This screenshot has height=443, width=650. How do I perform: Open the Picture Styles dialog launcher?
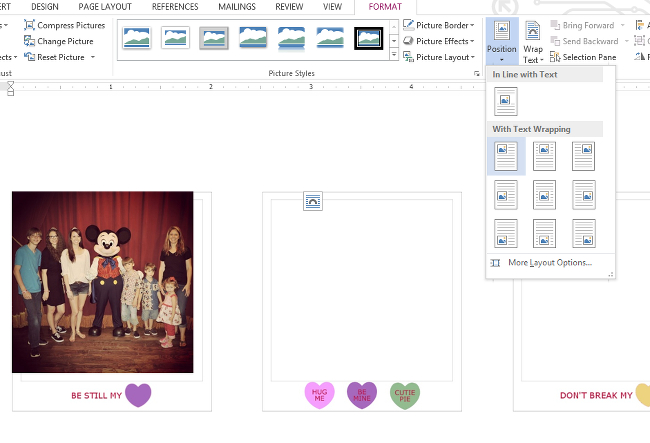click(476, 73)
